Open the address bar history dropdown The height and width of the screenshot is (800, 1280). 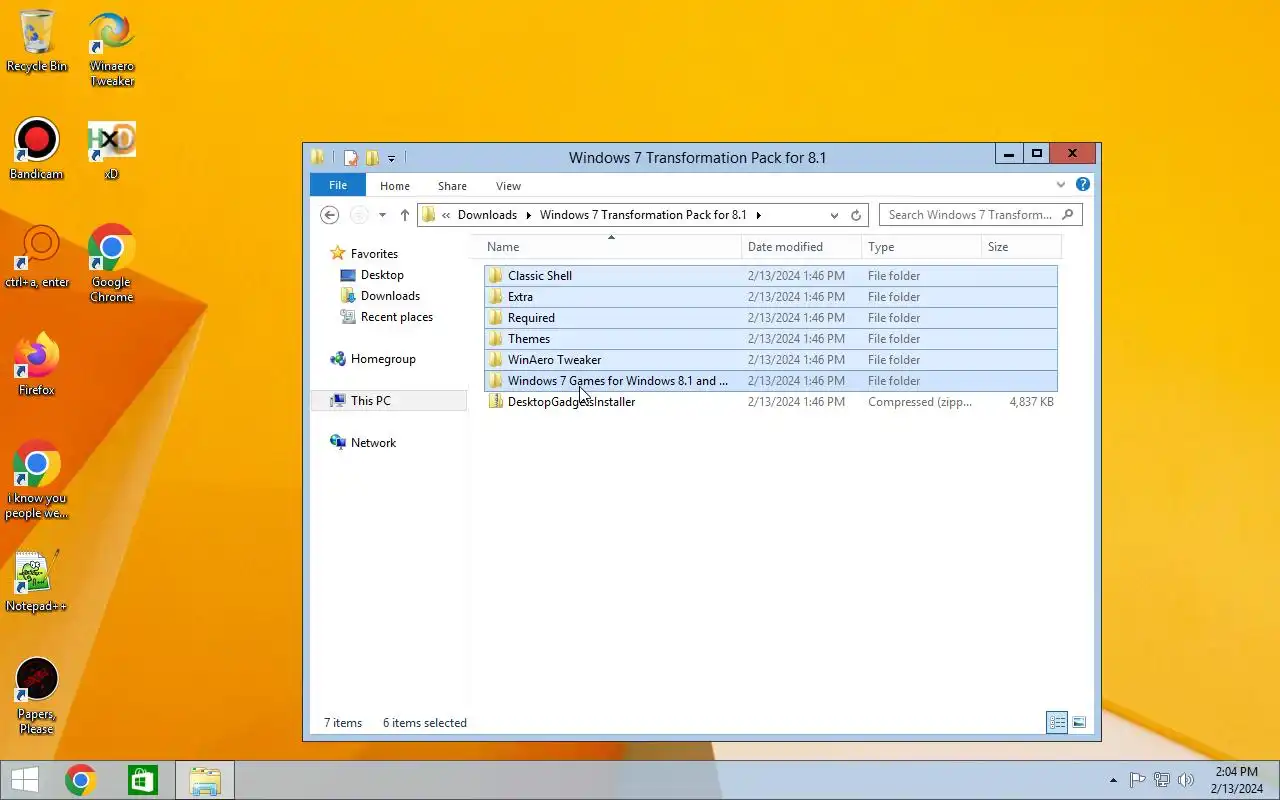pos(834,215)
